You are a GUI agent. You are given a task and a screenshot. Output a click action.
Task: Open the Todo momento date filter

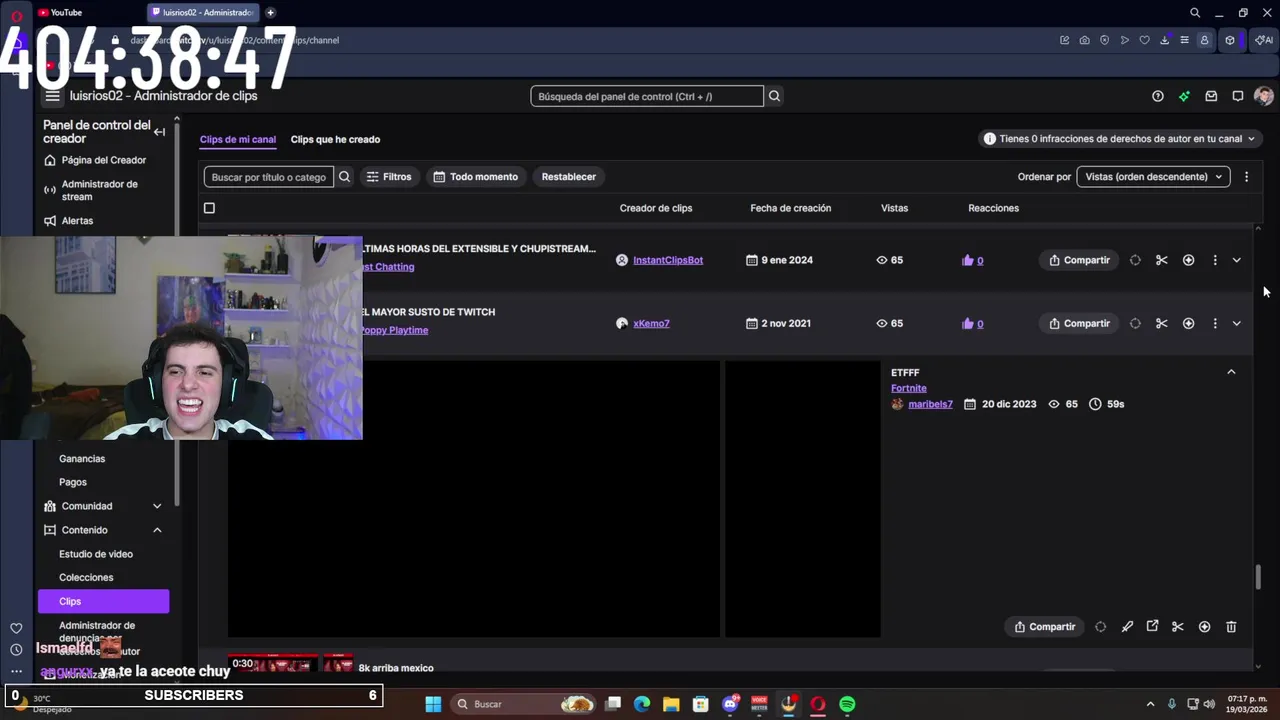tap(476, 177)
